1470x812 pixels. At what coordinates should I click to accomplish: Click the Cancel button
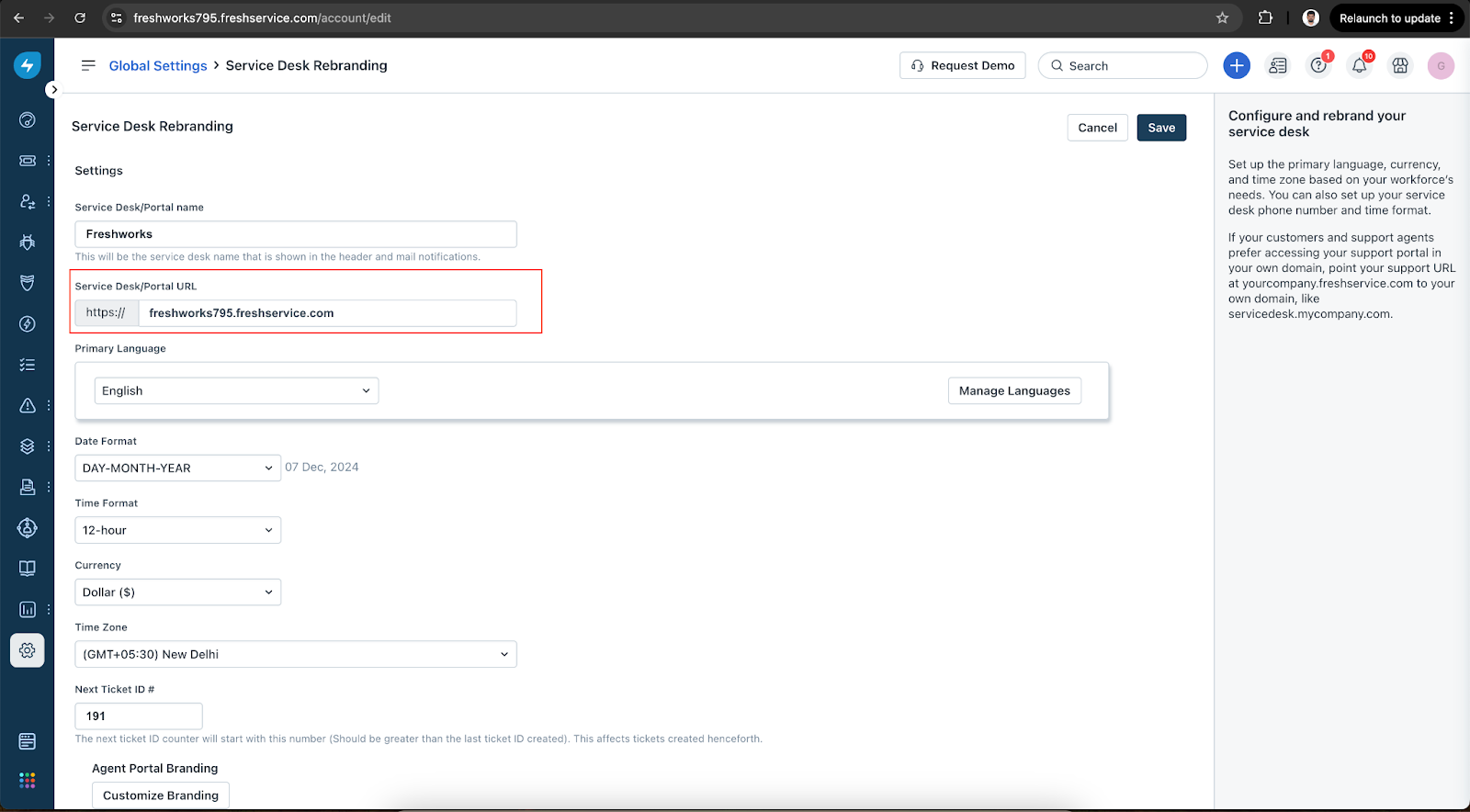[1097, 128]
